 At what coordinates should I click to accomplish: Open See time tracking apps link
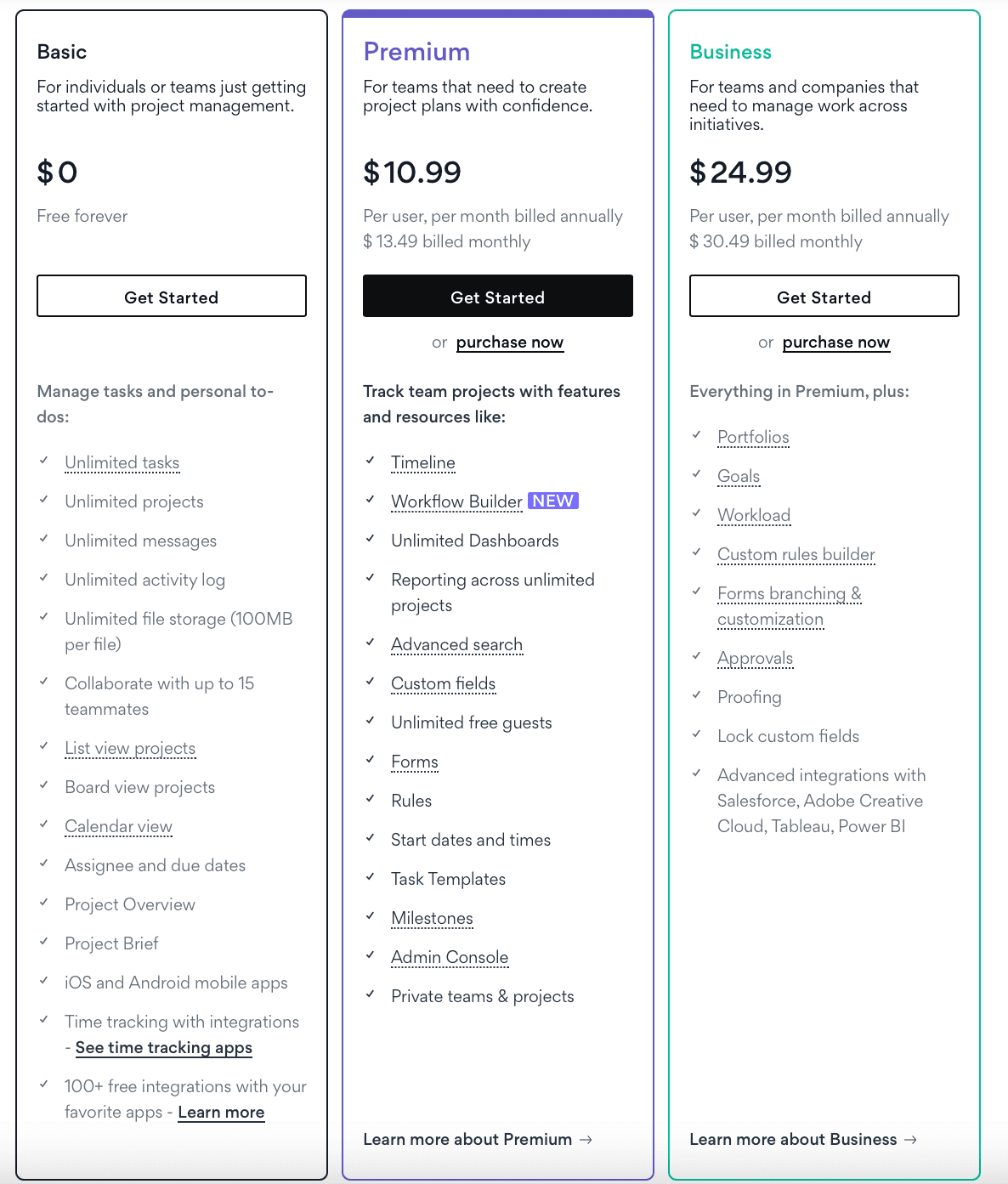163,1048
